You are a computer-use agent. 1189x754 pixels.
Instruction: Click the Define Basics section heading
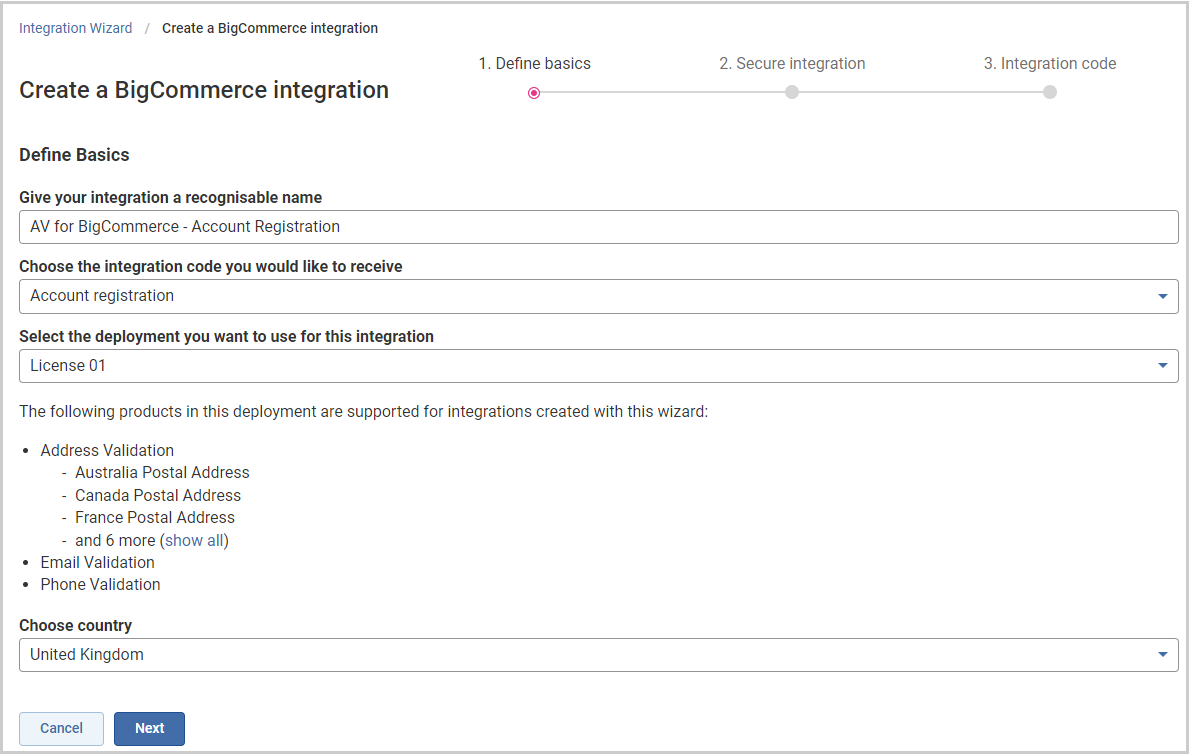pos(74,155)
